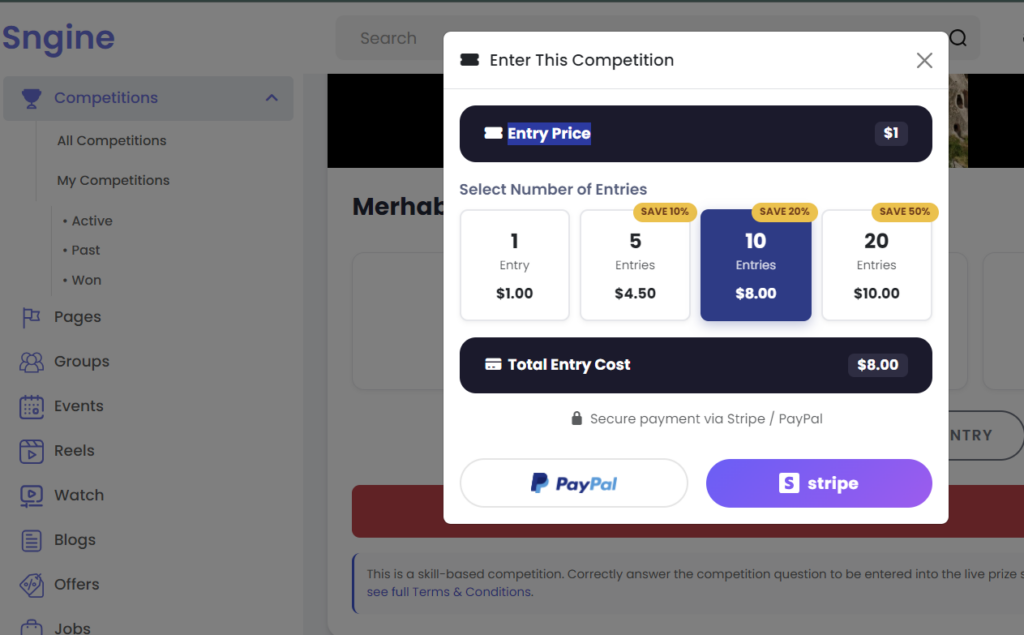The width and height of the screenshot is (1024, 635).
Task: Open Reels using its sidebar icon
Action: pyautogui.click(x=31, y=451)
